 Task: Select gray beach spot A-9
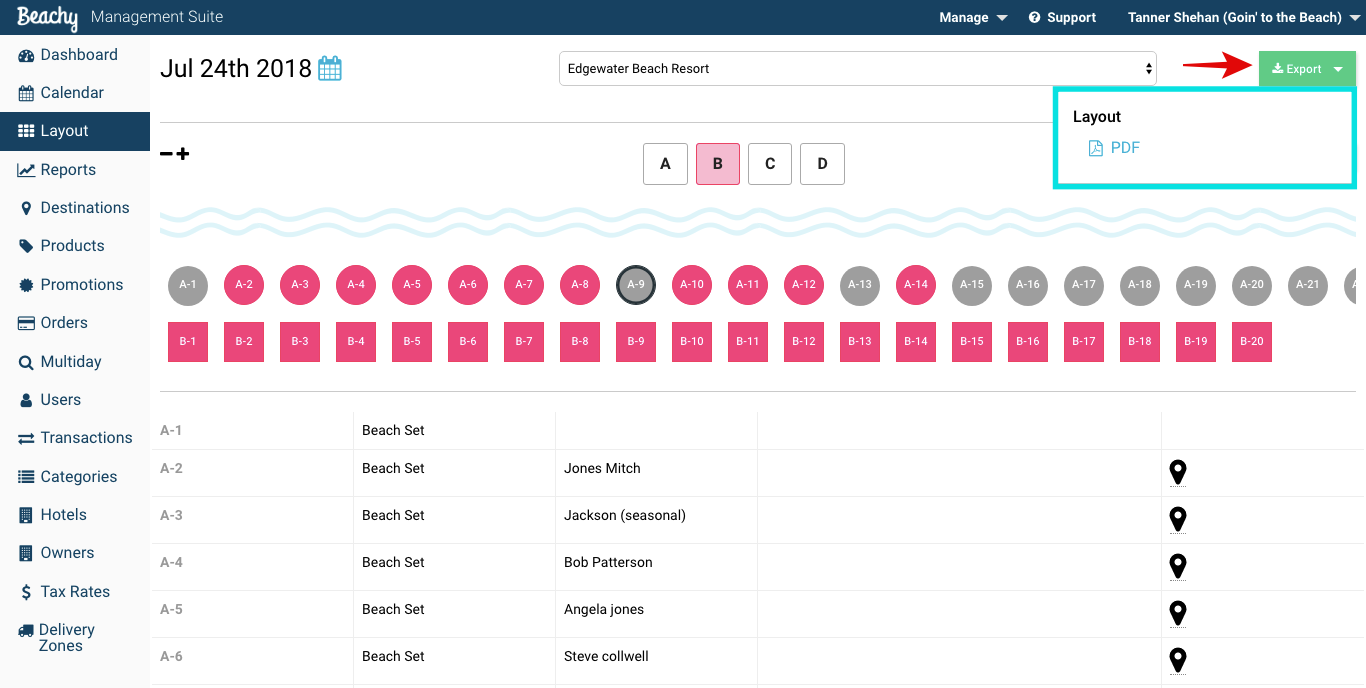point(636,285)
